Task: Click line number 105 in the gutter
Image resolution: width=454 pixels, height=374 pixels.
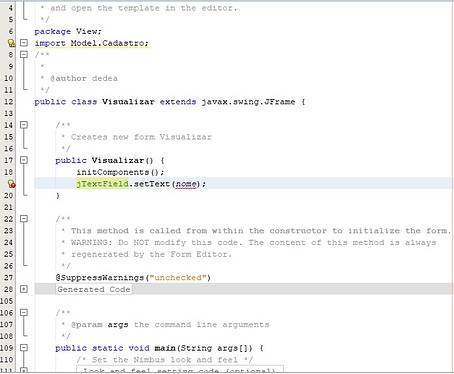Action: (7, 301)
